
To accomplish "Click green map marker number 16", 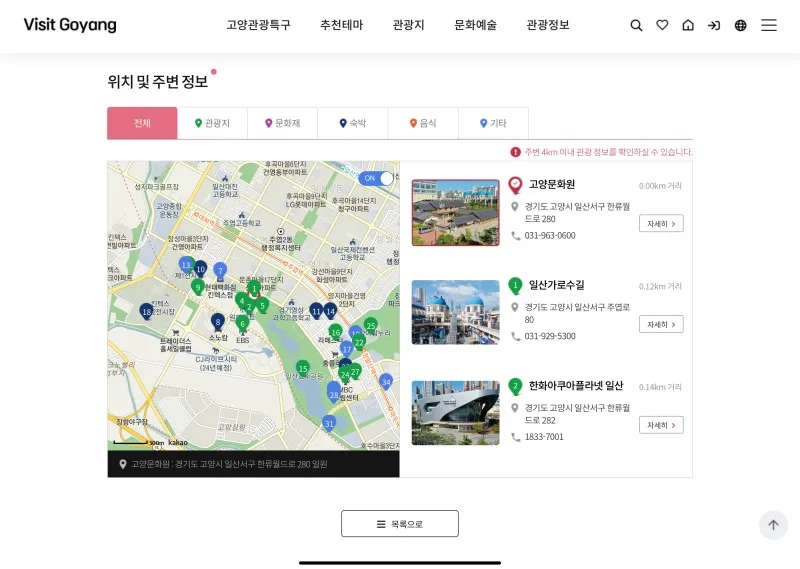I will [336, 333].
